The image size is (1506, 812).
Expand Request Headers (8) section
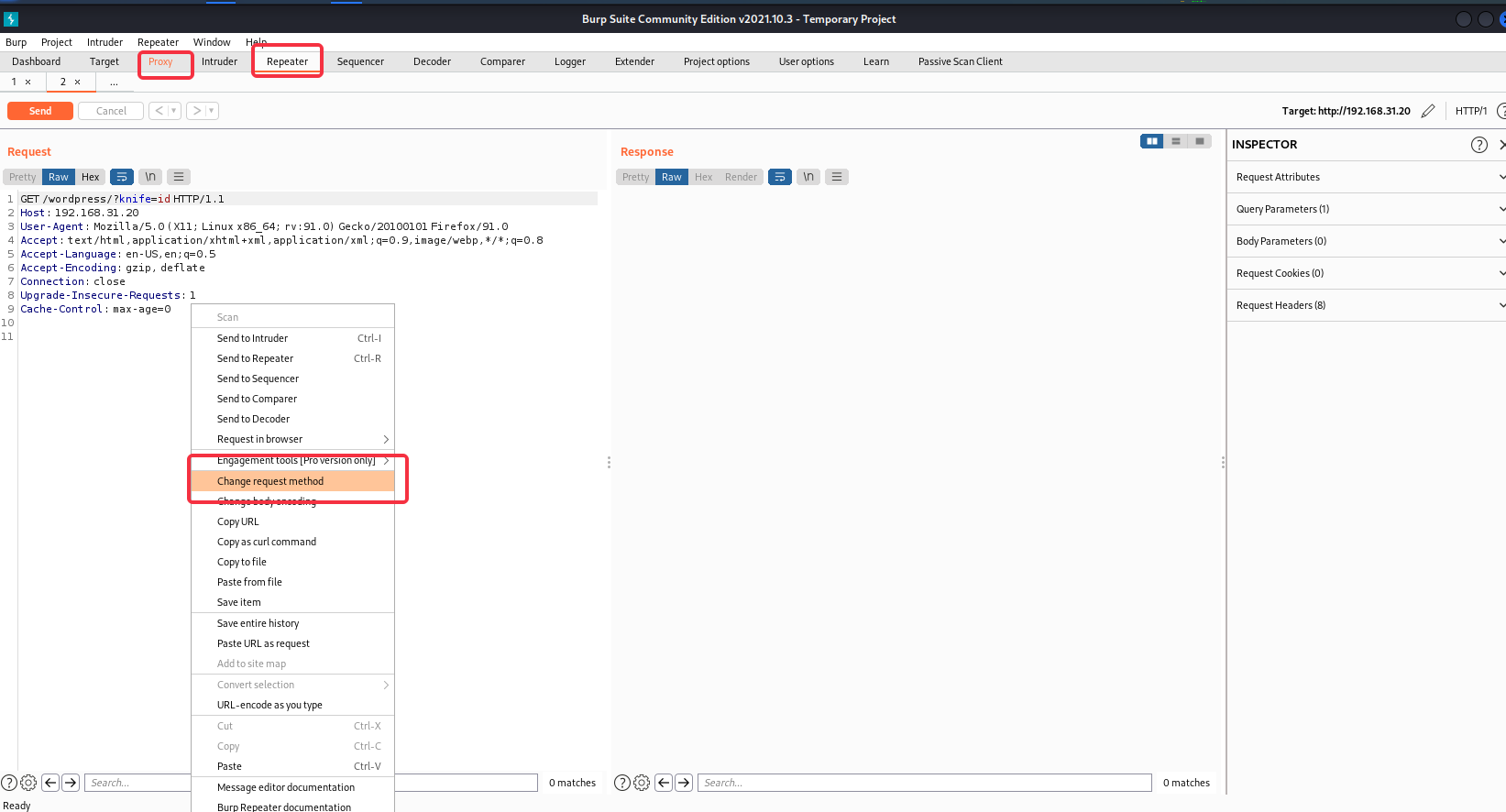(x=1366, y=305)
